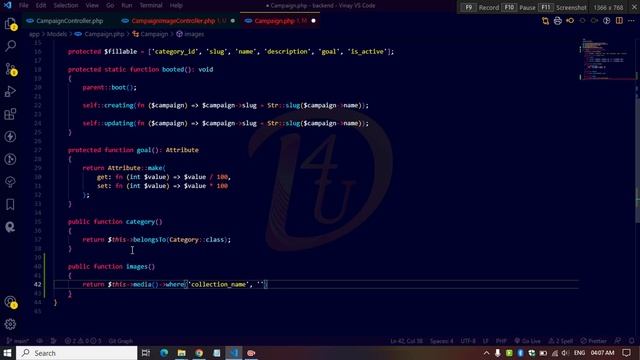Open Google Chrome from taskbar

[x=199, y=353]
